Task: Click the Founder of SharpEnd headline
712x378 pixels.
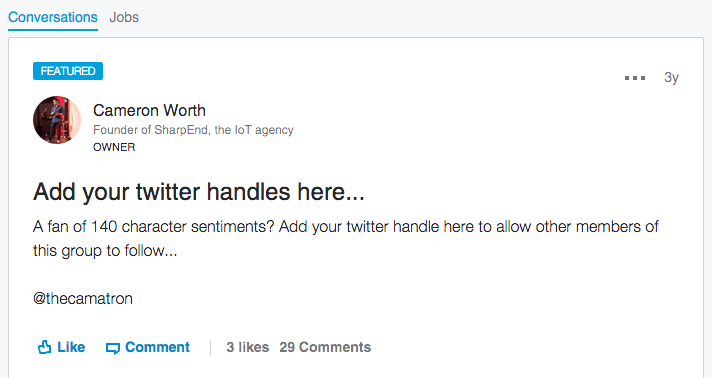Action: click(x=193, y=130)
